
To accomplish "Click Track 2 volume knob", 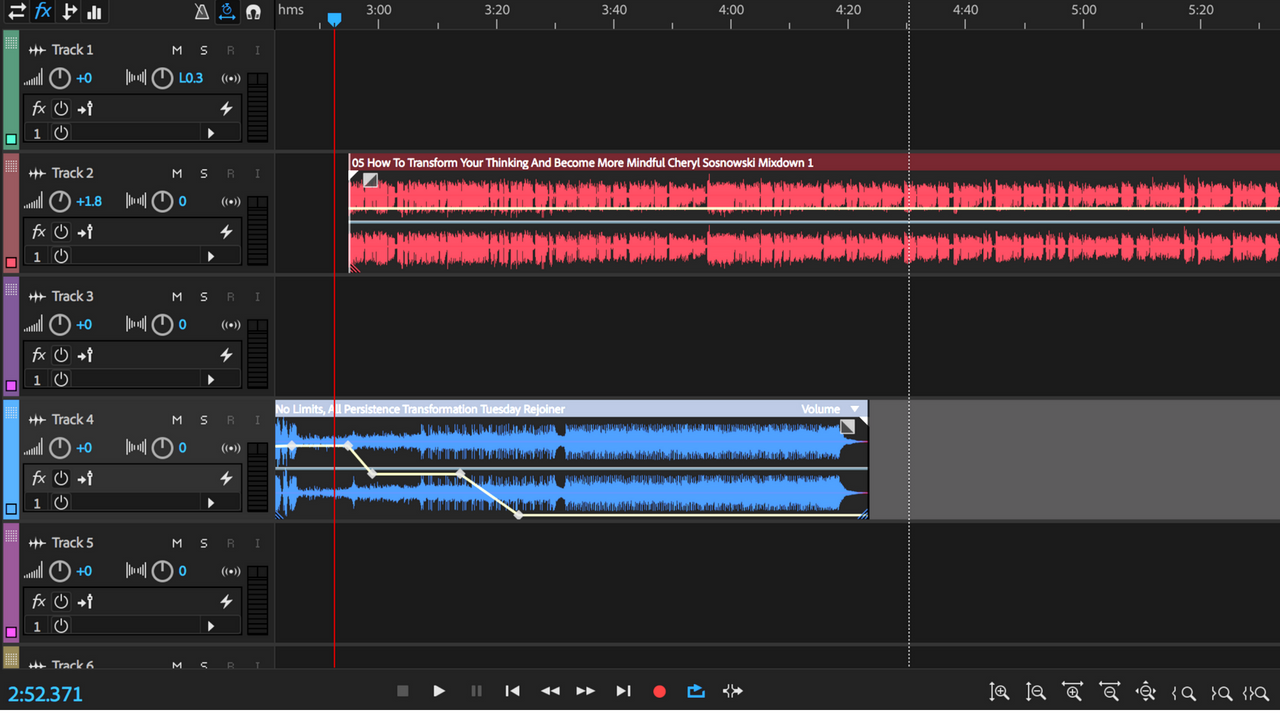I will tap(60, 202).
